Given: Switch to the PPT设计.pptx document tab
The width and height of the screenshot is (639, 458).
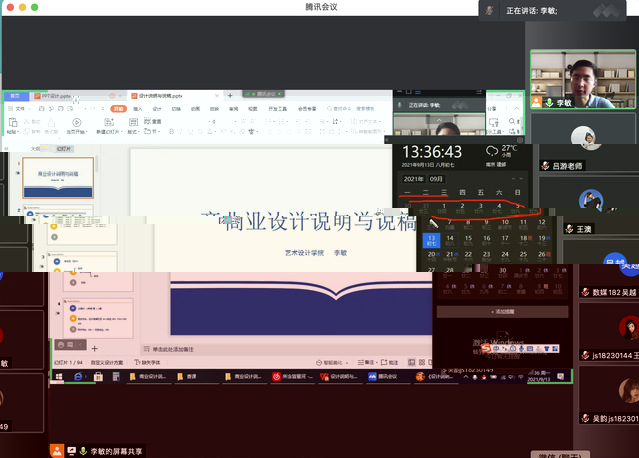Looking at the screenshot, I should pos(55,96).
